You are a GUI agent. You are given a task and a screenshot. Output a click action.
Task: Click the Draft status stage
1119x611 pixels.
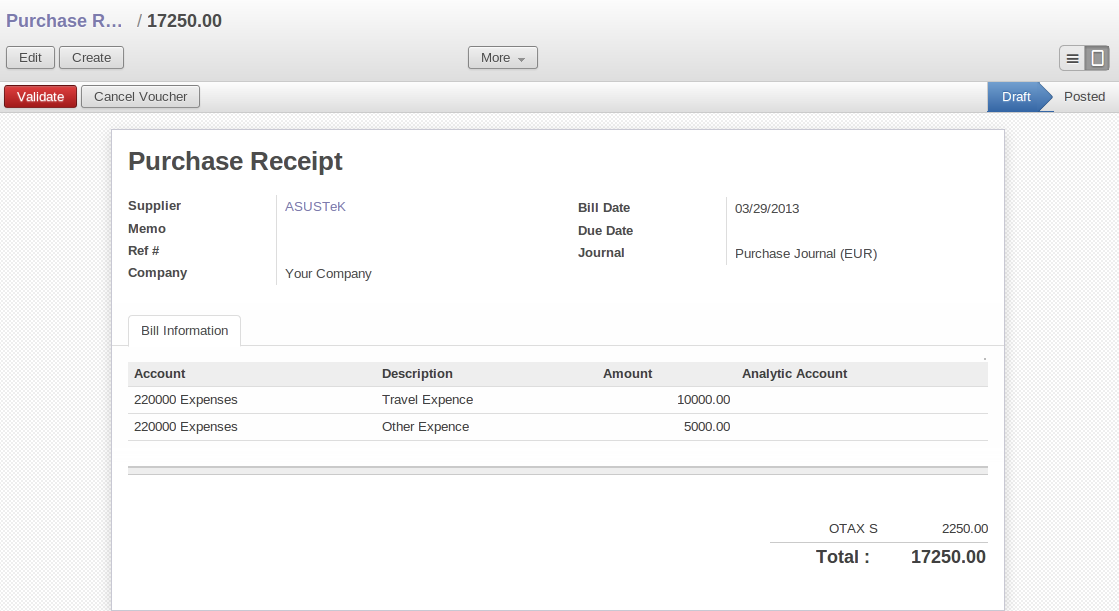(1015, 97)
